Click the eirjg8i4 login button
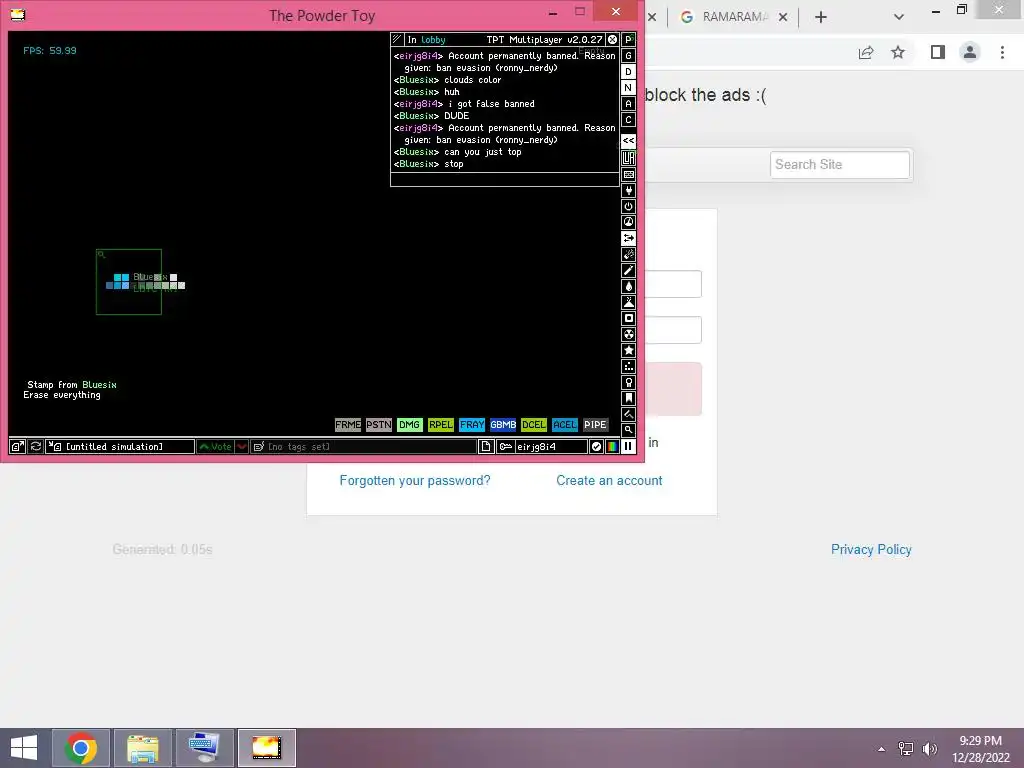Screen dimensions: 1024x768 542,447
